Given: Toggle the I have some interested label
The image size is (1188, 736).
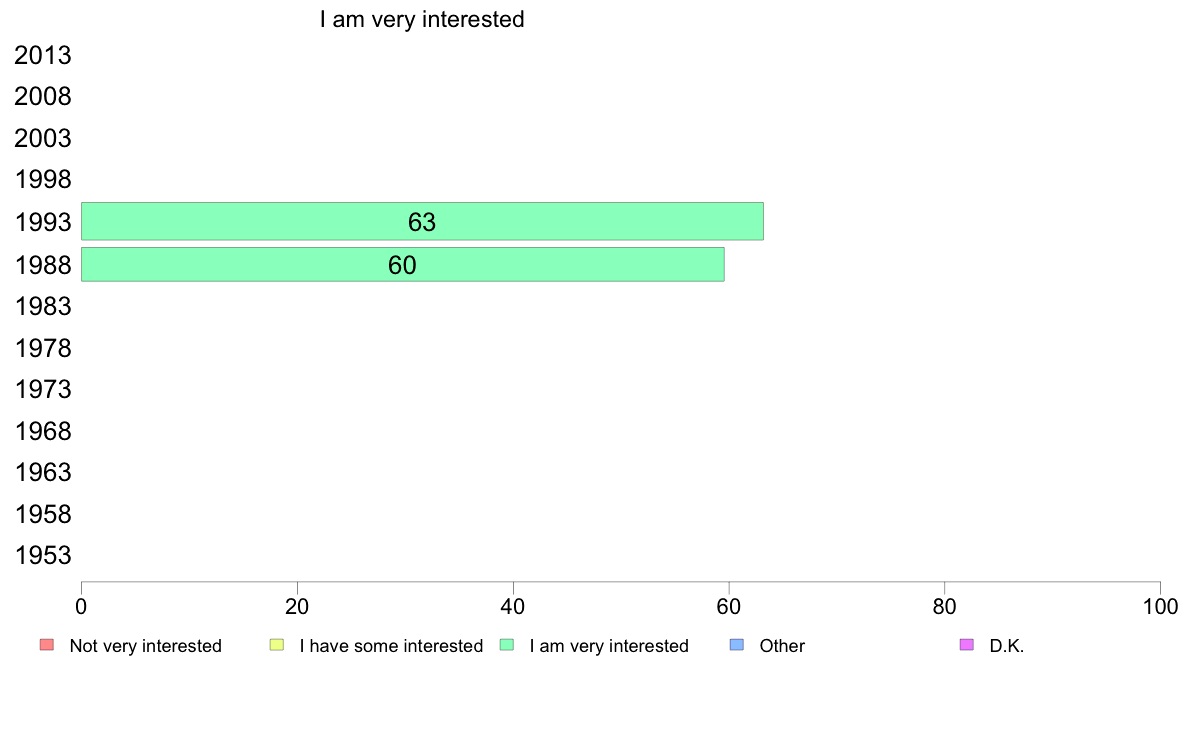Looking at the screenshot, I should (x=391, y=646).
